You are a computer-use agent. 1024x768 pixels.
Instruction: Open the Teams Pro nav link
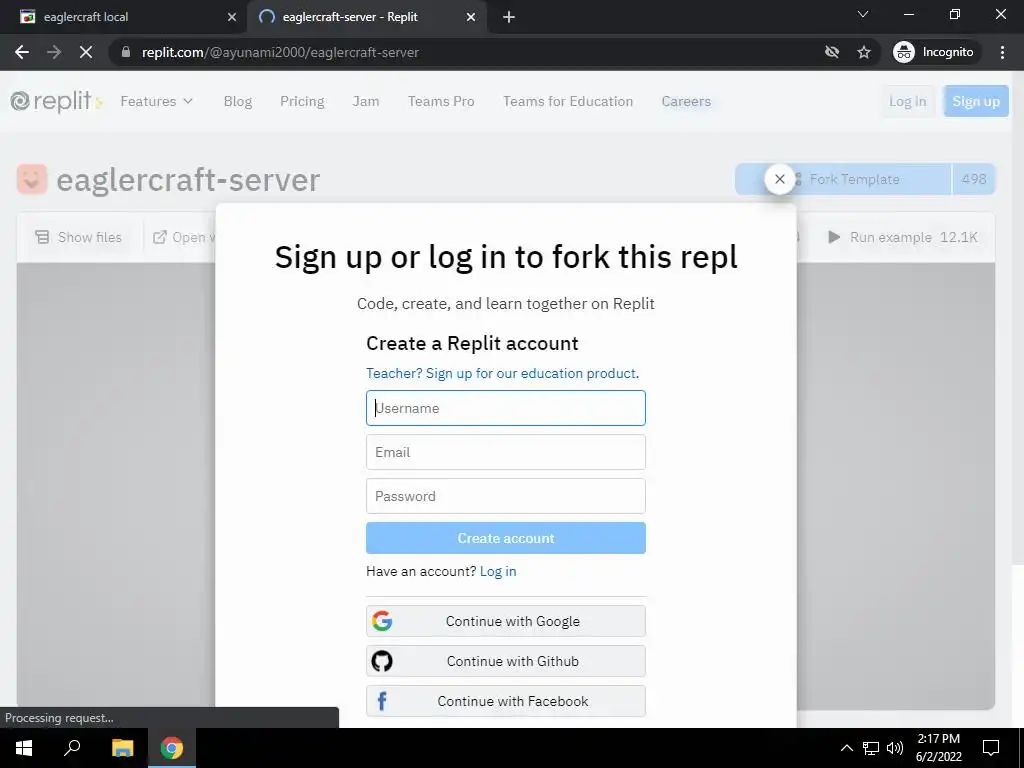pos(441,101)
